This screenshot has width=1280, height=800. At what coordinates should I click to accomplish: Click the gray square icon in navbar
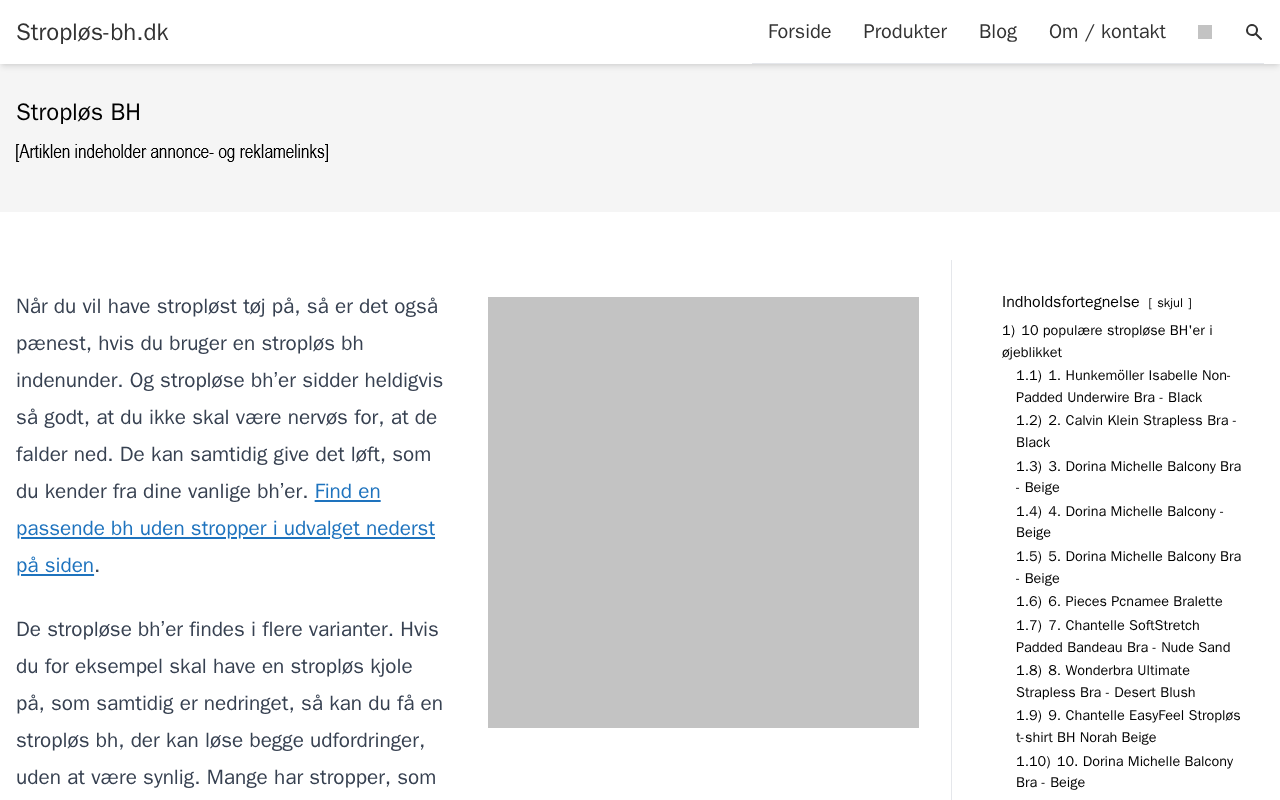tap(1205, 32)
